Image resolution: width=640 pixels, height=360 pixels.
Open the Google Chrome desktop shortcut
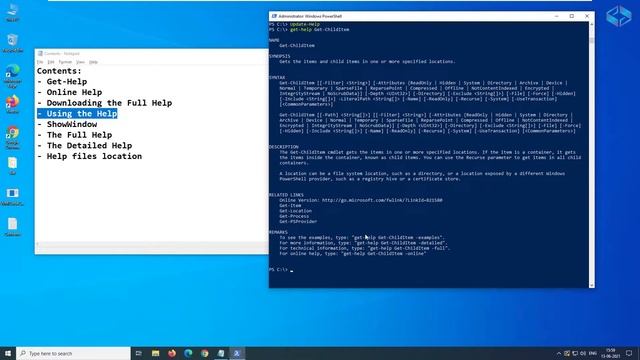pyautogui.click(x=13, y=137)
